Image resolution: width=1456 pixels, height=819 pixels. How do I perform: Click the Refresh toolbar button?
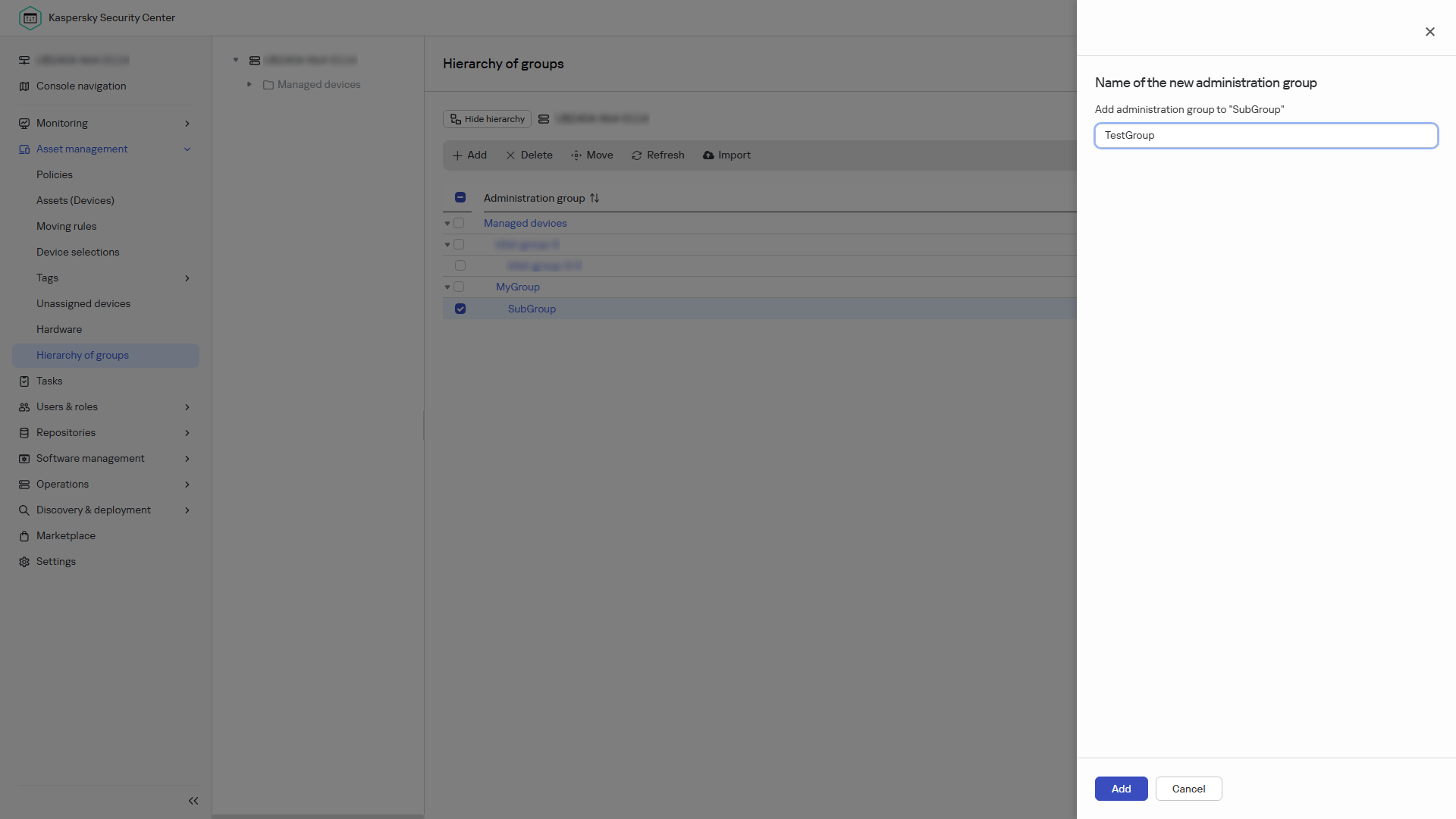pyautogui.click(x=658, y=155)
